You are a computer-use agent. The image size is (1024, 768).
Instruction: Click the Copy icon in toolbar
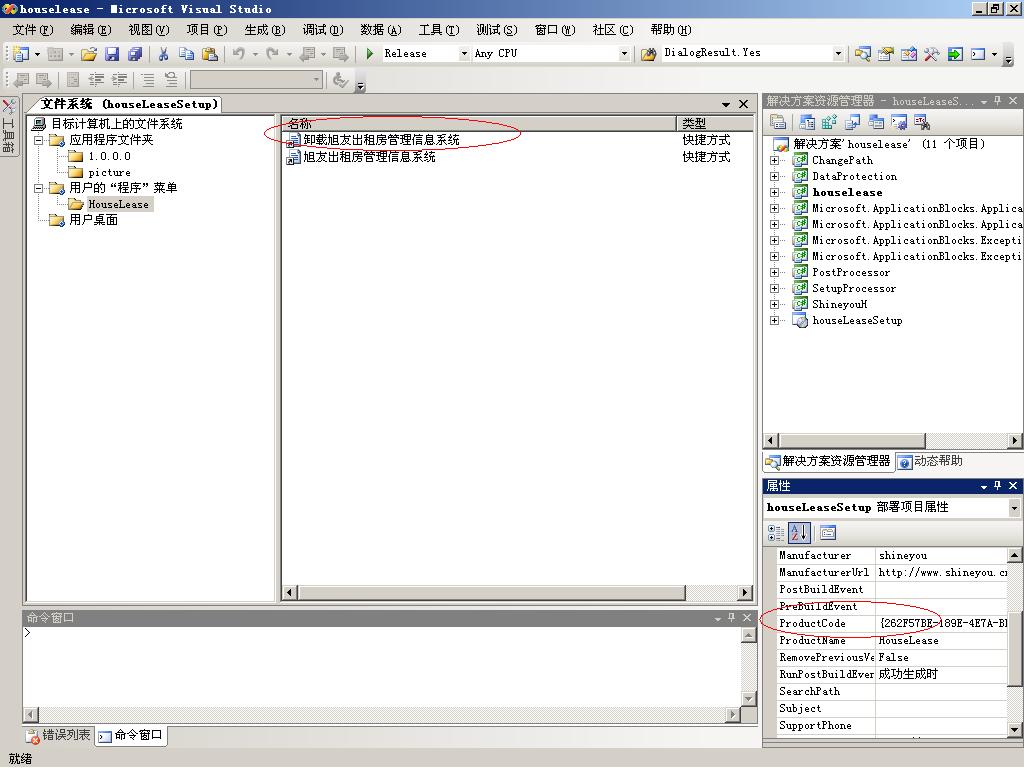[x=186, y=54]
